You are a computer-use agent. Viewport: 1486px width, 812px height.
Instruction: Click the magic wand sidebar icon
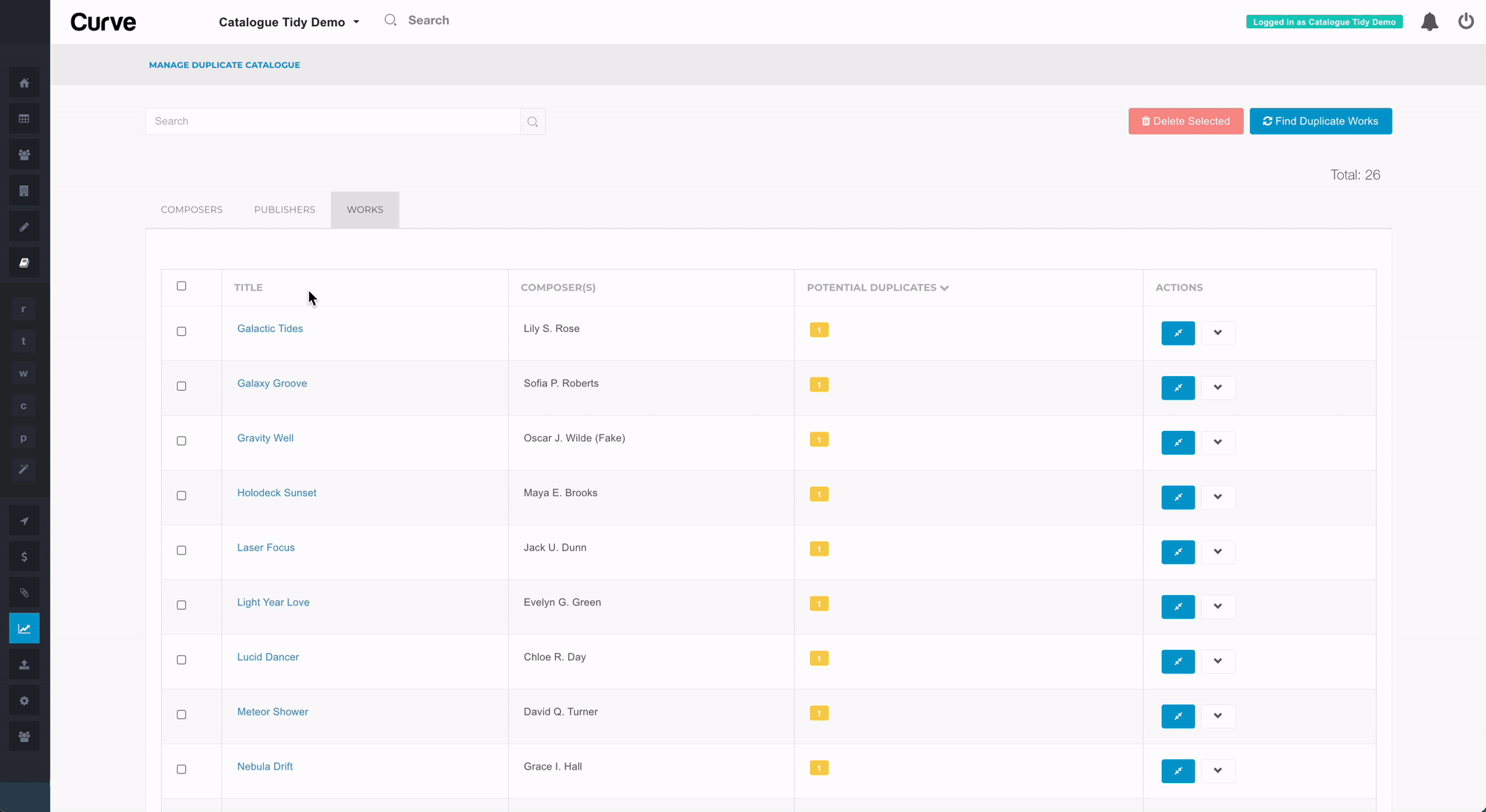click(x=24, y=469)
